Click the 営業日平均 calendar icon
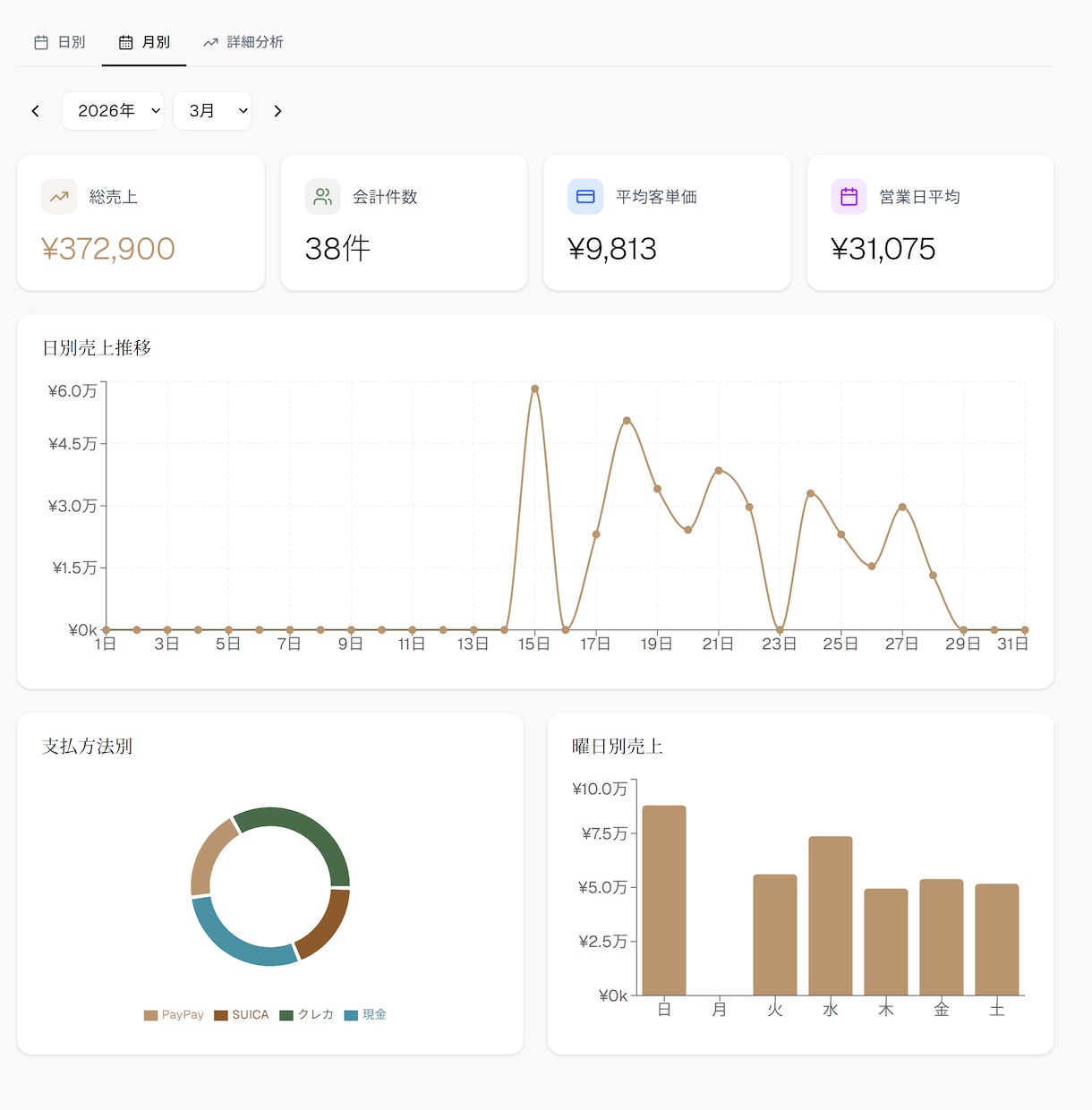This screenshot has height=1110, width=1092. tap(849, 197)
